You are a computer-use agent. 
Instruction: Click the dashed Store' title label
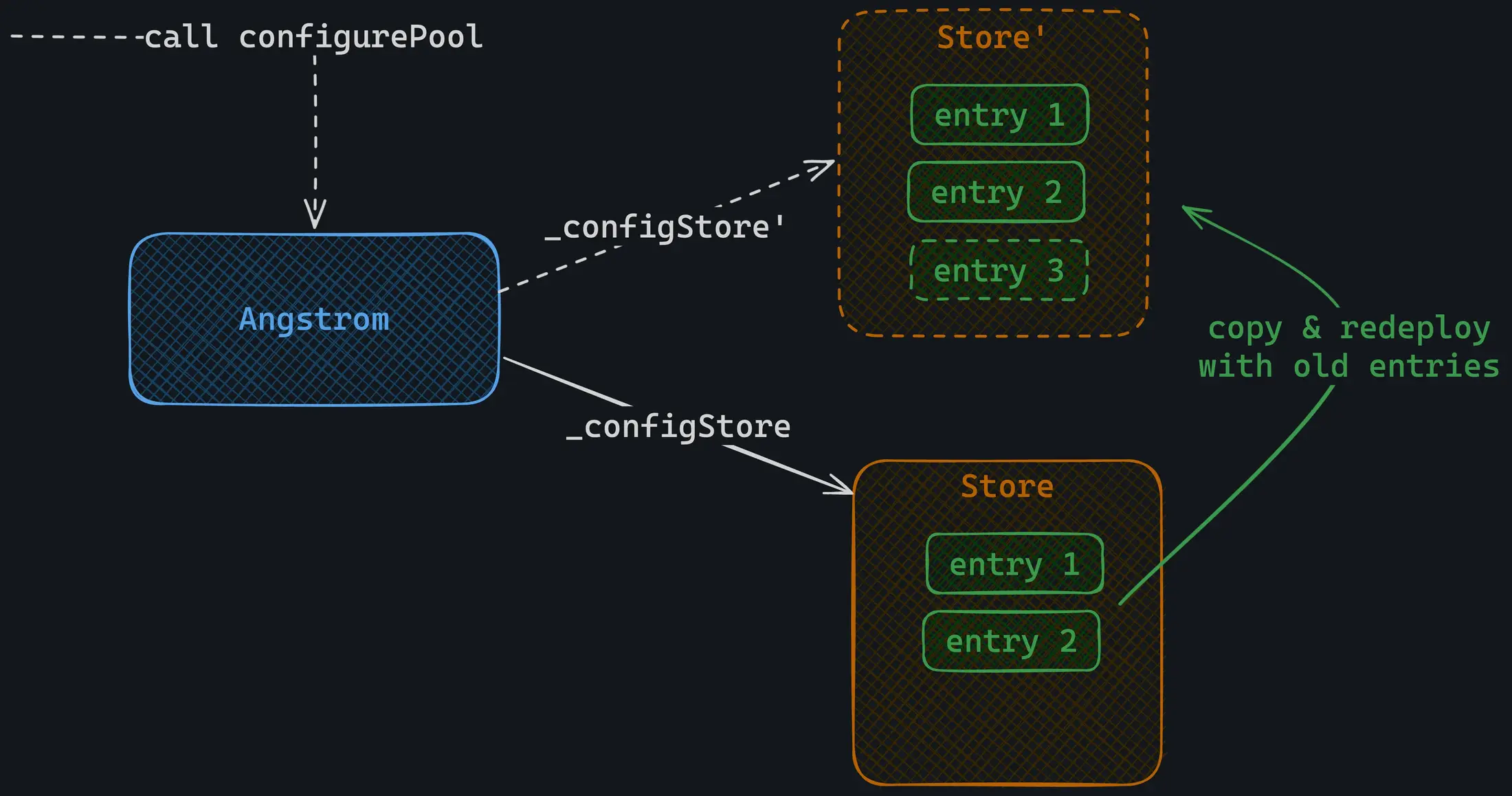click(x=990, y=37)
